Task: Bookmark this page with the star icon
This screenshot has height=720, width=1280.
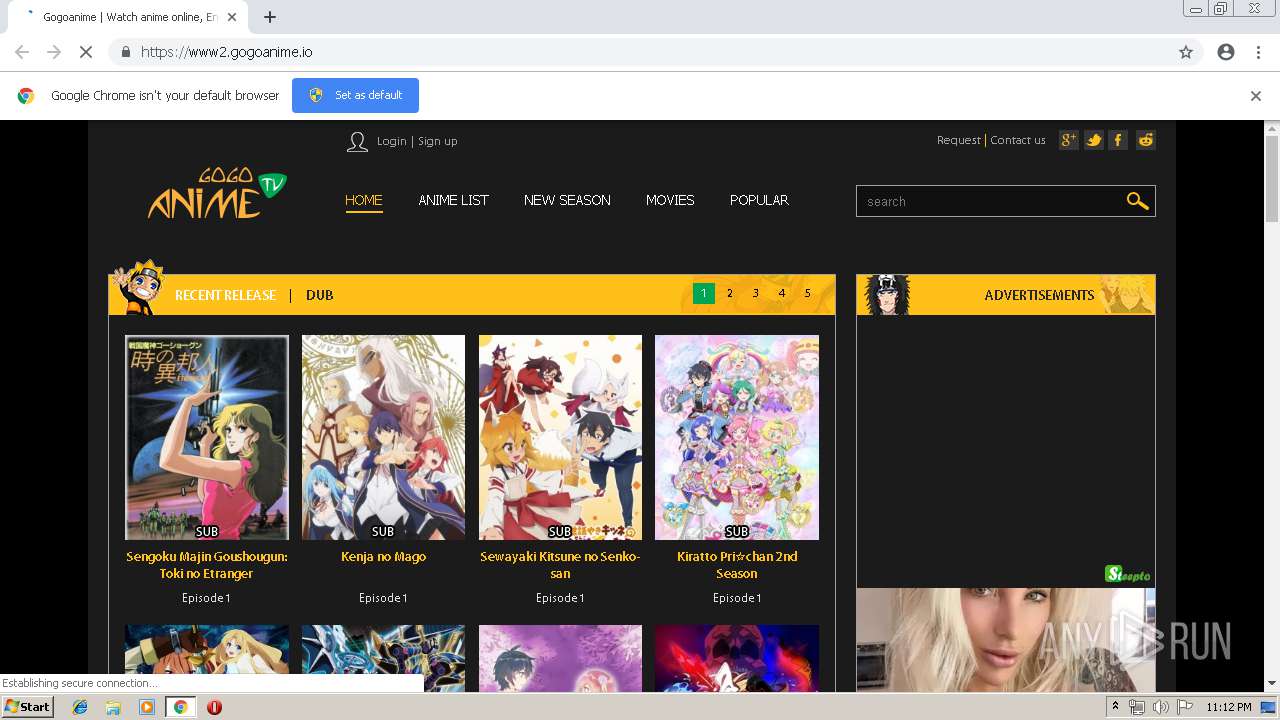Action: coord(1186,52)
